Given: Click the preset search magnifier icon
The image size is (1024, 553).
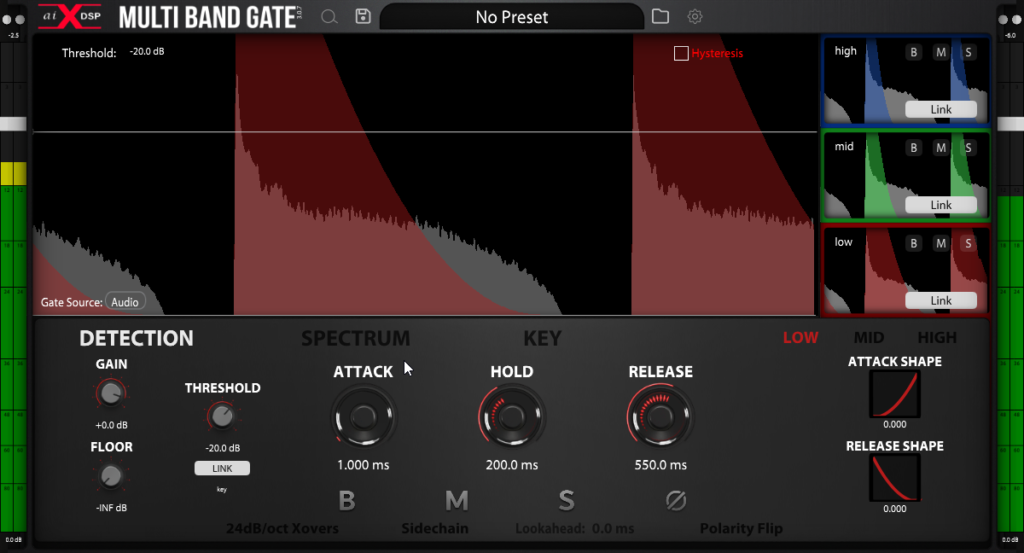Looking at the screenshot, I should coord(329,17).
